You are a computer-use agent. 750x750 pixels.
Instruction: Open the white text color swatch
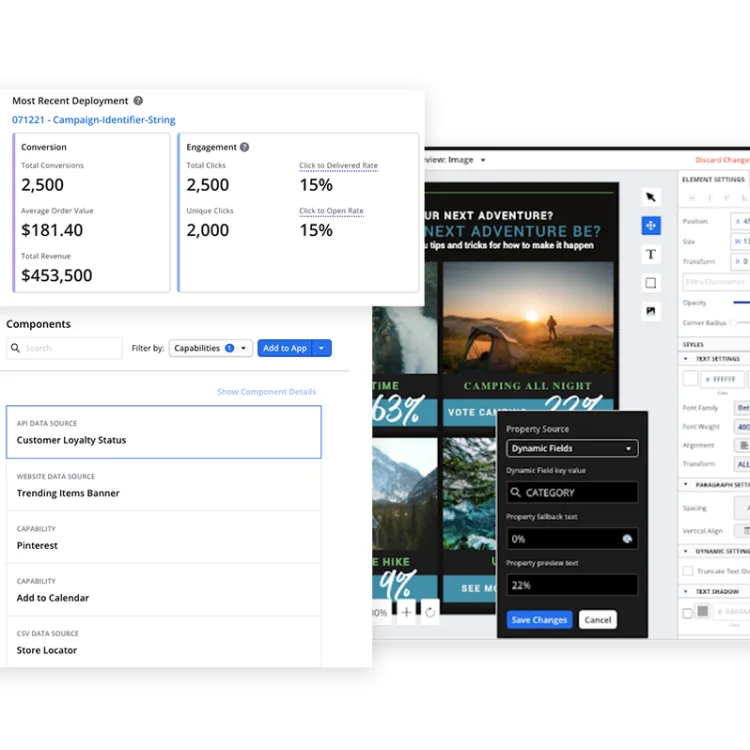pyautogui.click(x=690, y=379)
